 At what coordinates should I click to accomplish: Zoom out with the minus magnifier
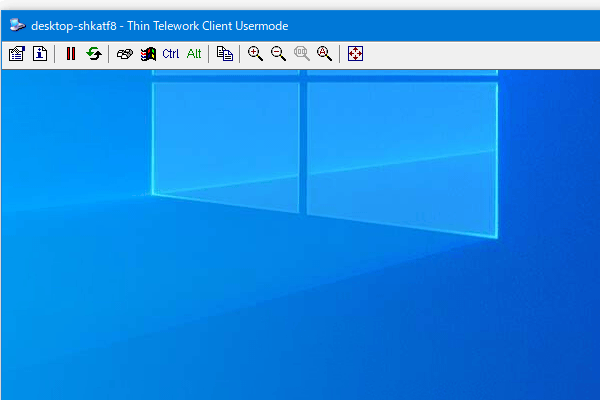tap(278, 54)
